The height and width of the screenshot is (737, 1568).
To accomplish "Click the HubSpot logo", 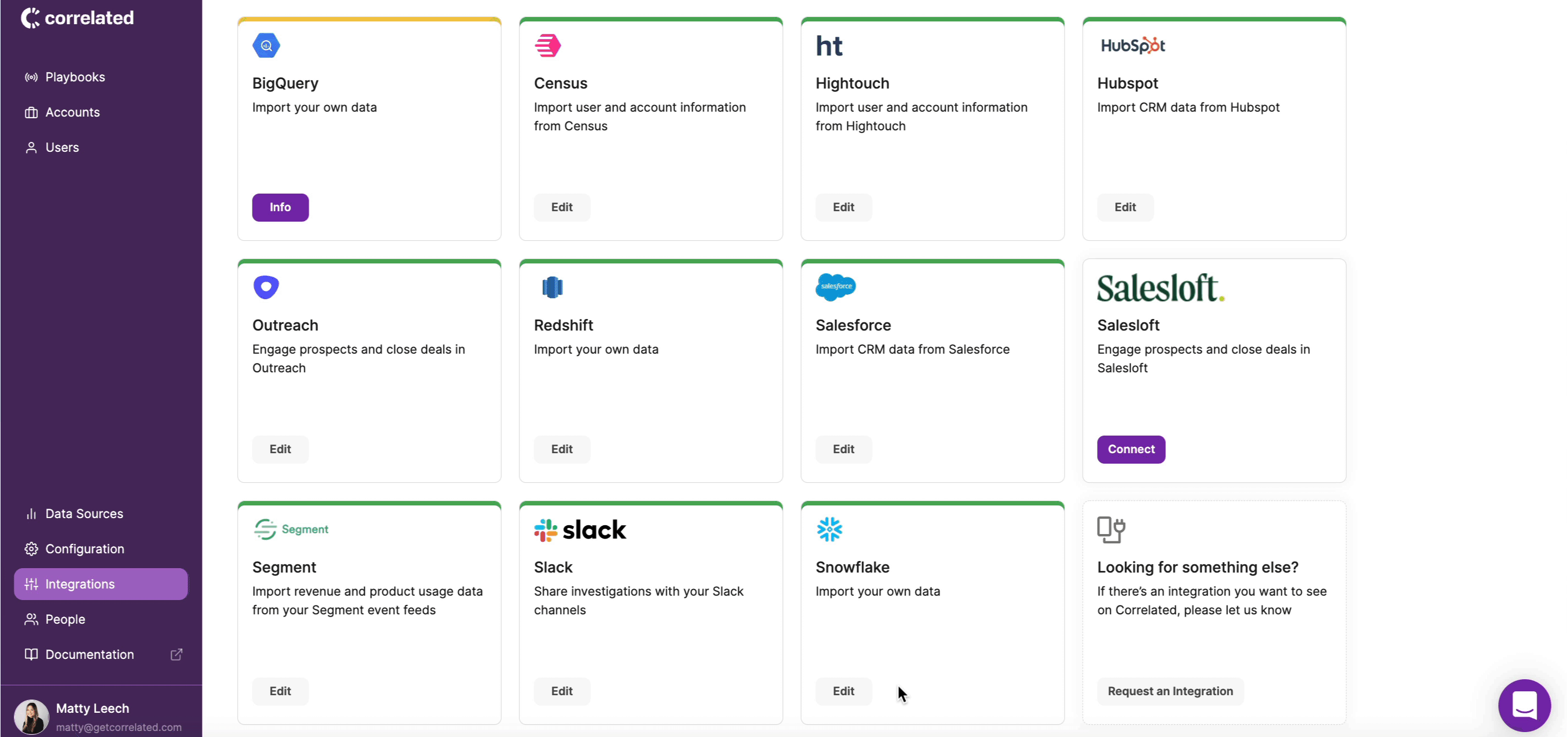I will pos(1133,46).
